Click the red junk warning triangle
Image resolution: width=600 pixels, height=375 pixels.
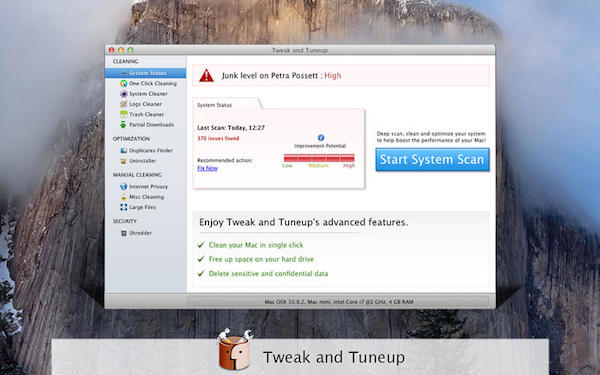coord(206,76)
